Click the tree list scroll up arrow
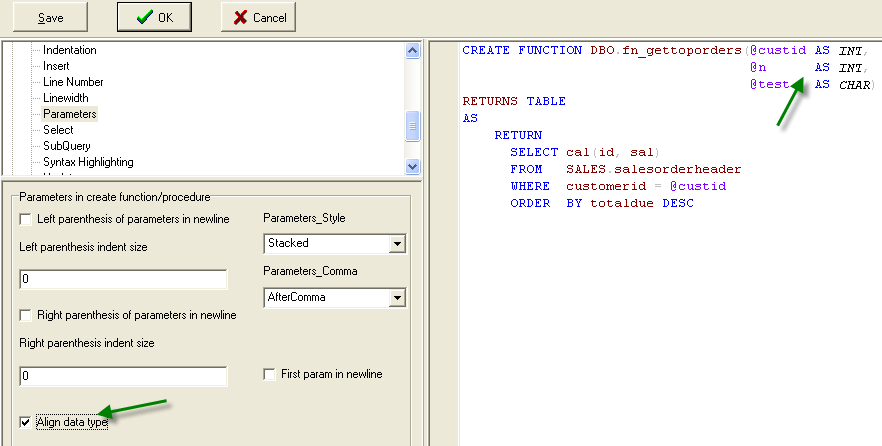 (412, 51)
